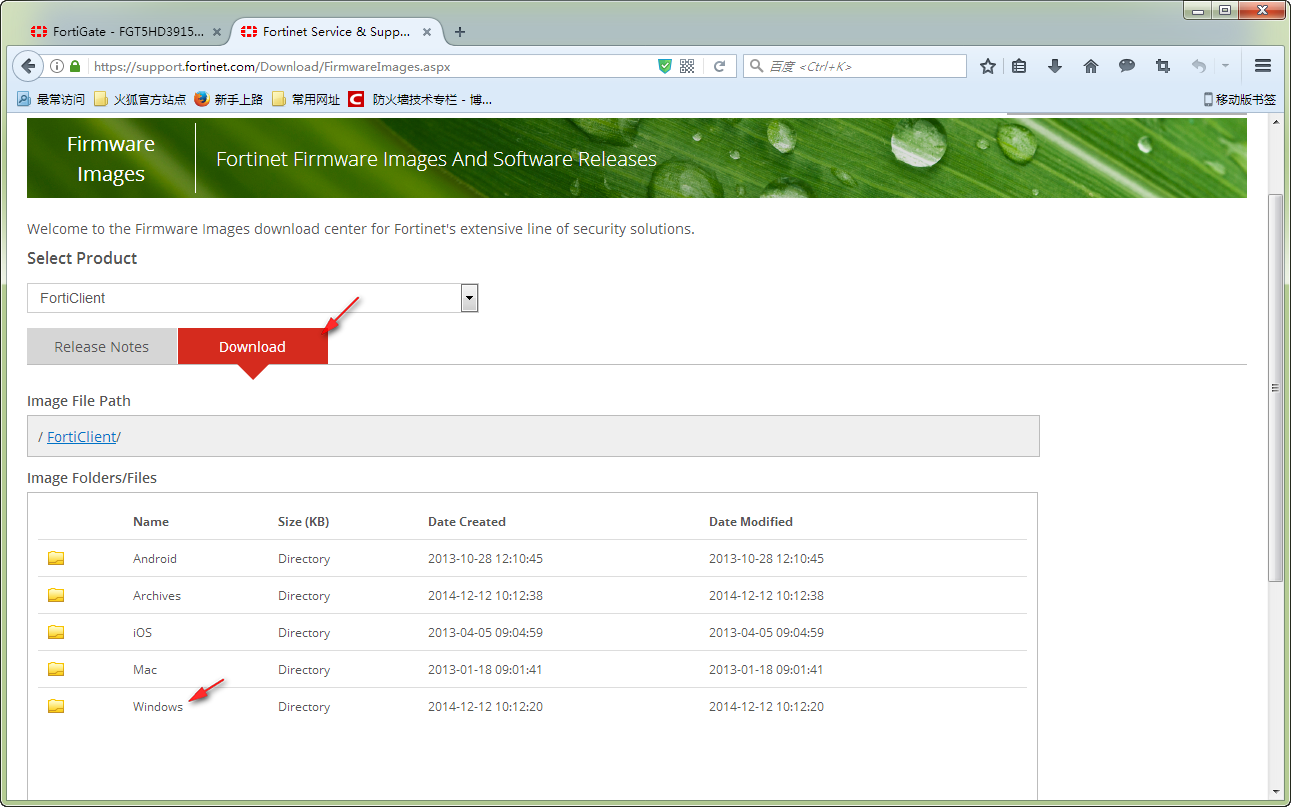Click Directory size cell in Windows row

[x=304, y=707]
